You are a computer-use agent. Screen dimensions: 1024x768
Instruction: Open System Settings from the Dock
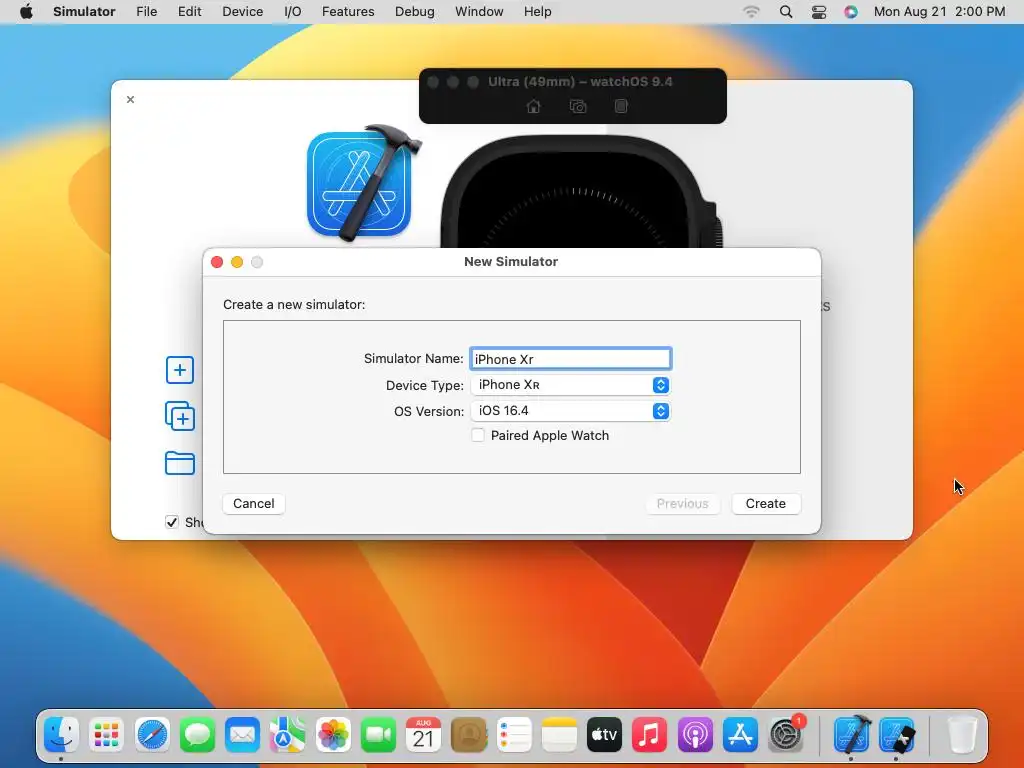point(786,735)
